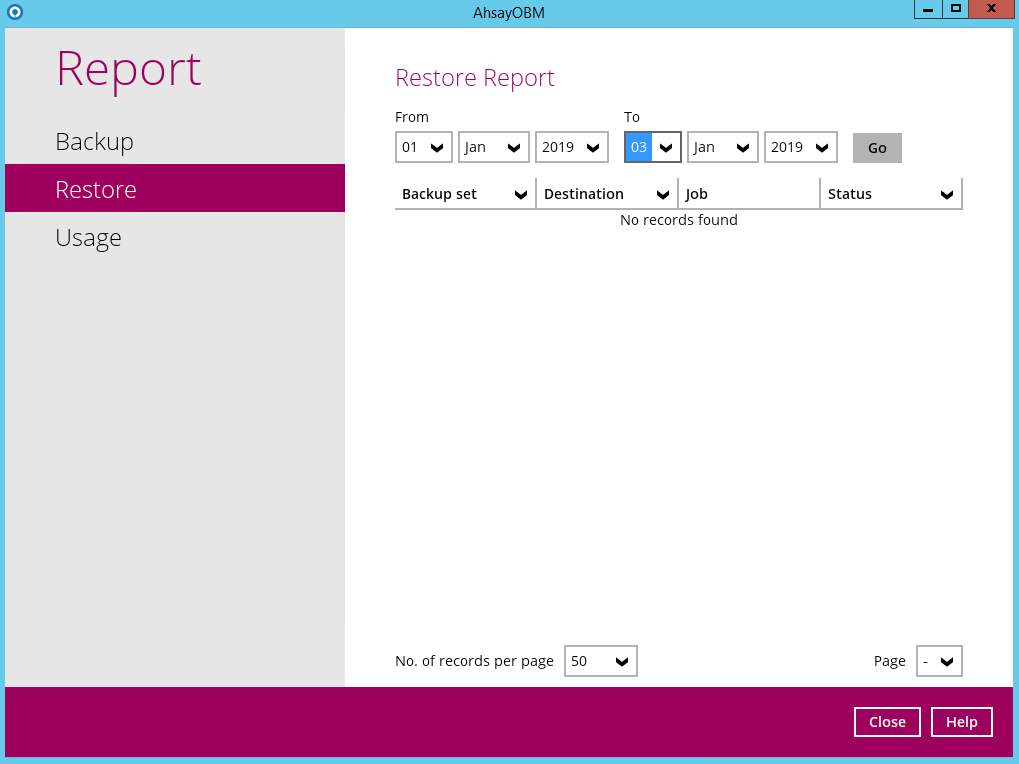The width and height of the screenshot is (1019, 764).
Task: Pick a To year from dropdown
Action: 801,147
